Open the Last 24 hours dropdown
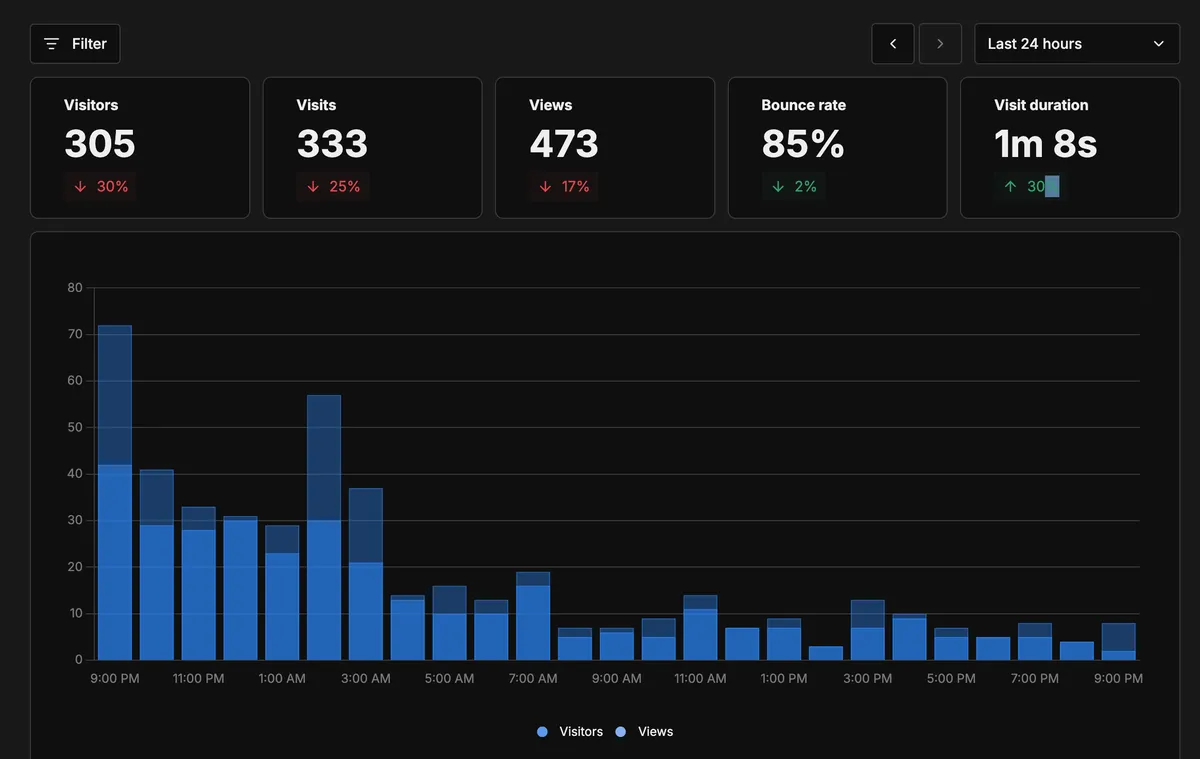The width and height of the screenshot is (1200, 759). [1076, 43]
